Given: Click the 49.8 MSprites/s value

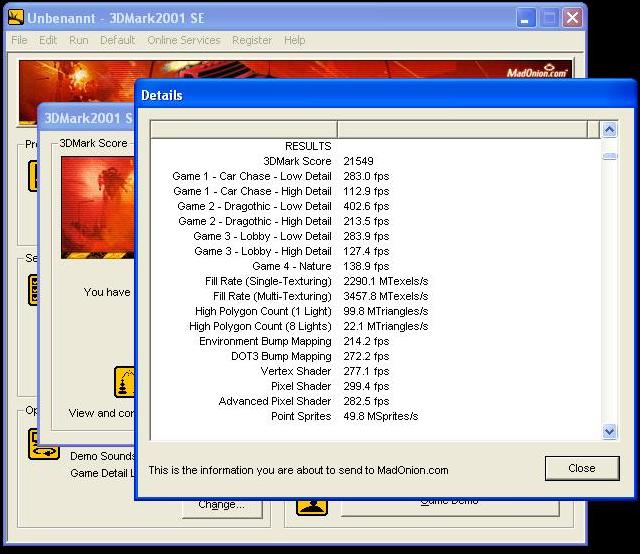Looking at the screenshot, I should pyautogui.click(x=381, y=416).
